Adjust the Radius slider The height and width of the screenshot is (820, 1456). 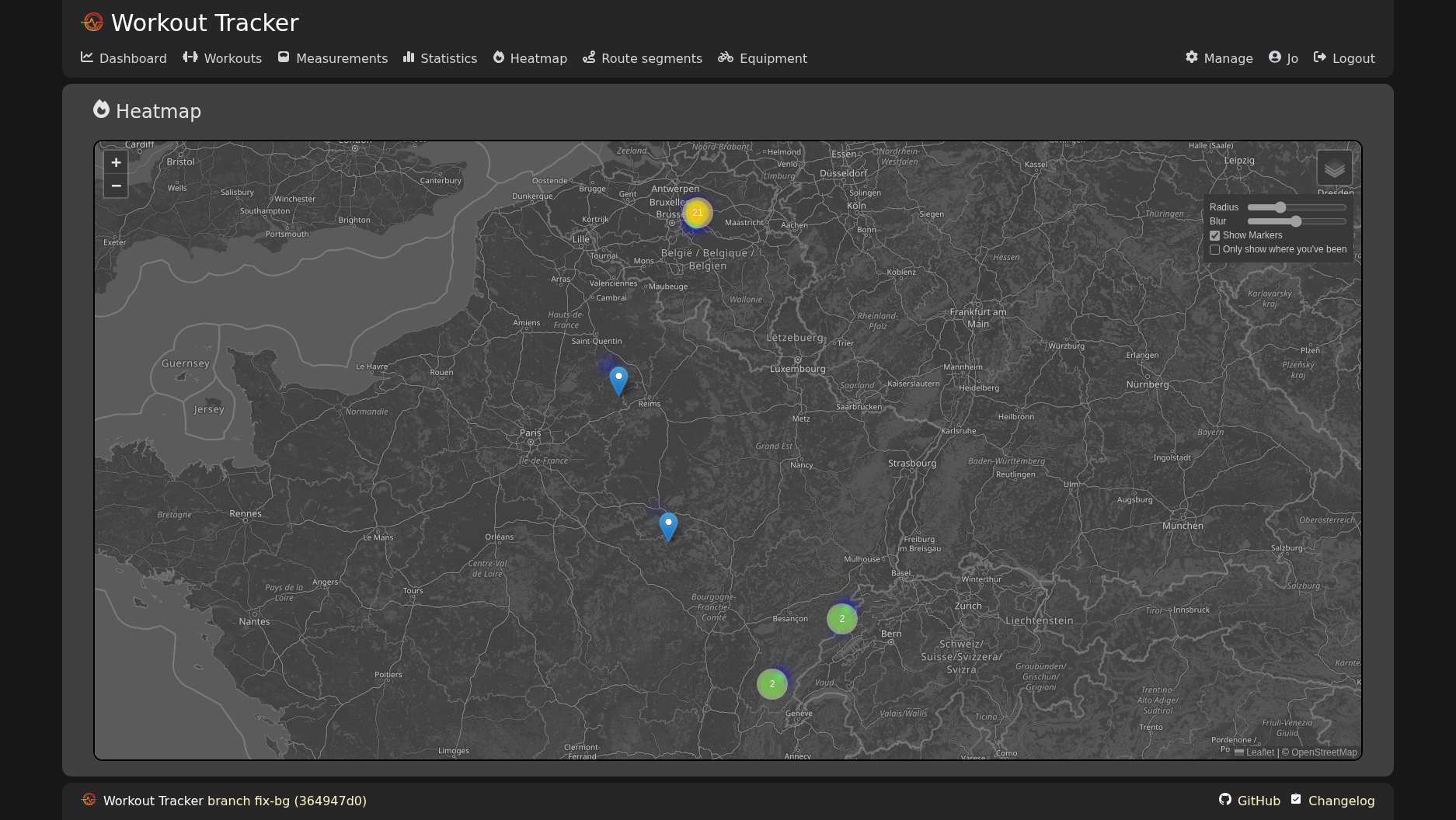[1280, 207]
